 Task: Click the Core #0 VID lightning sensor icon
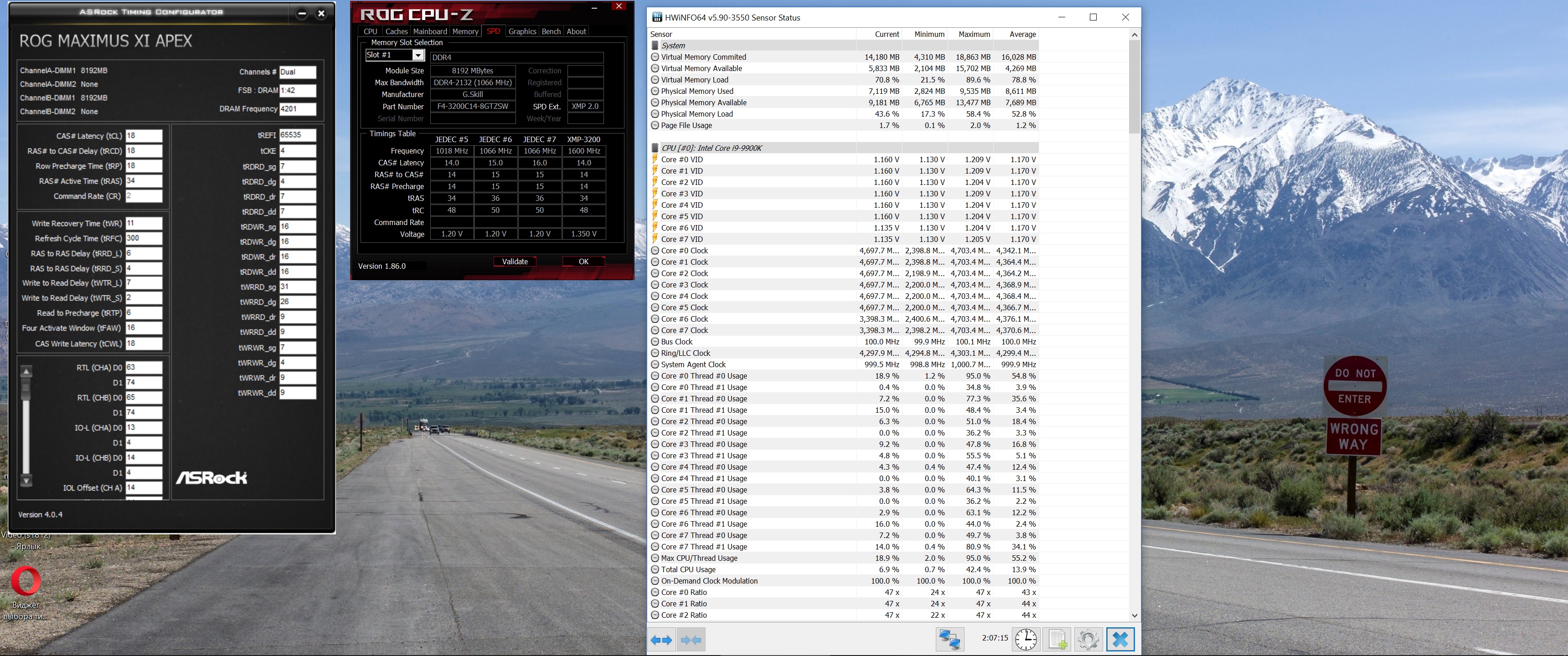[655, 159]
